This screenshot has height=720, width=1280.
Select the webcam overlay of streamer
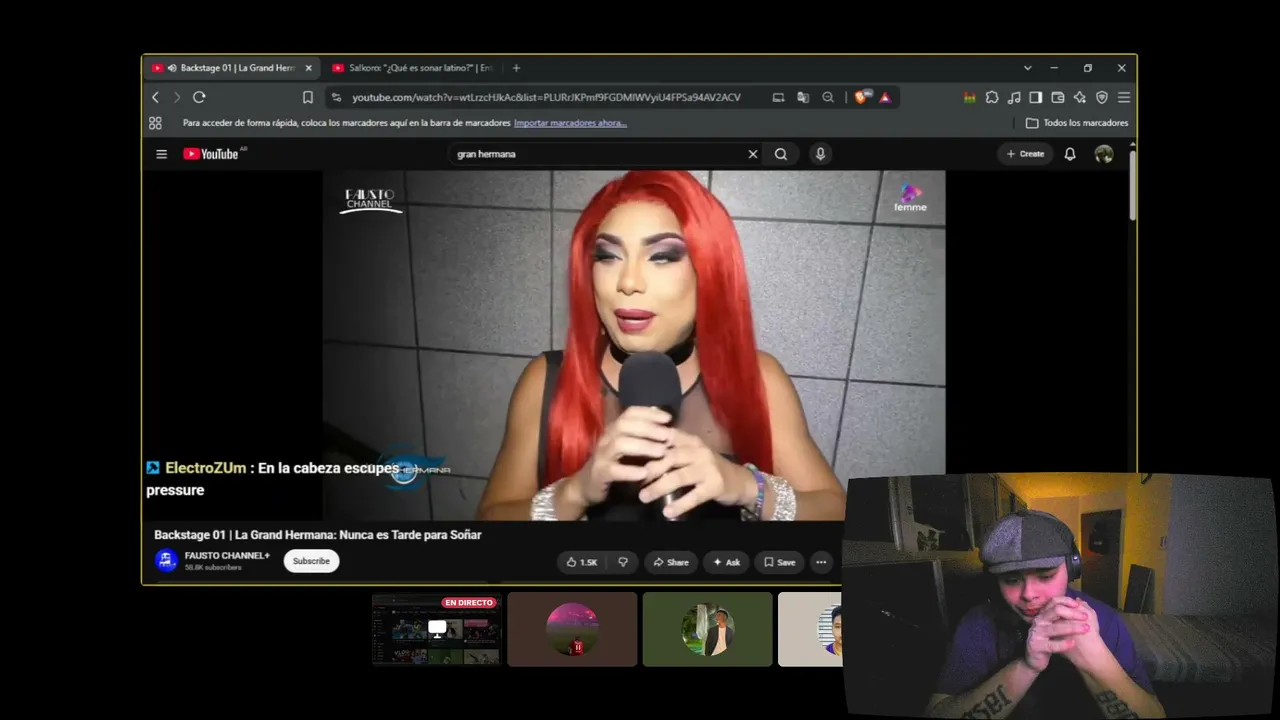(x=1060, y=597)
